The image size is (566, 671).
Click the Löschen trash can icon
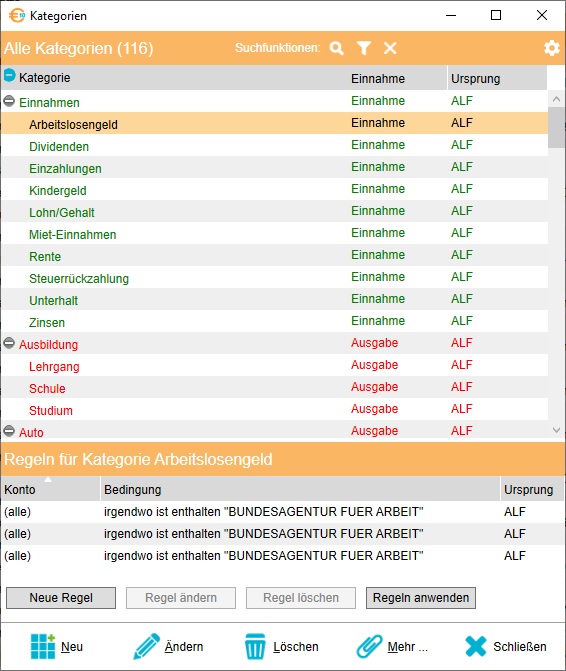click(255, 646)
